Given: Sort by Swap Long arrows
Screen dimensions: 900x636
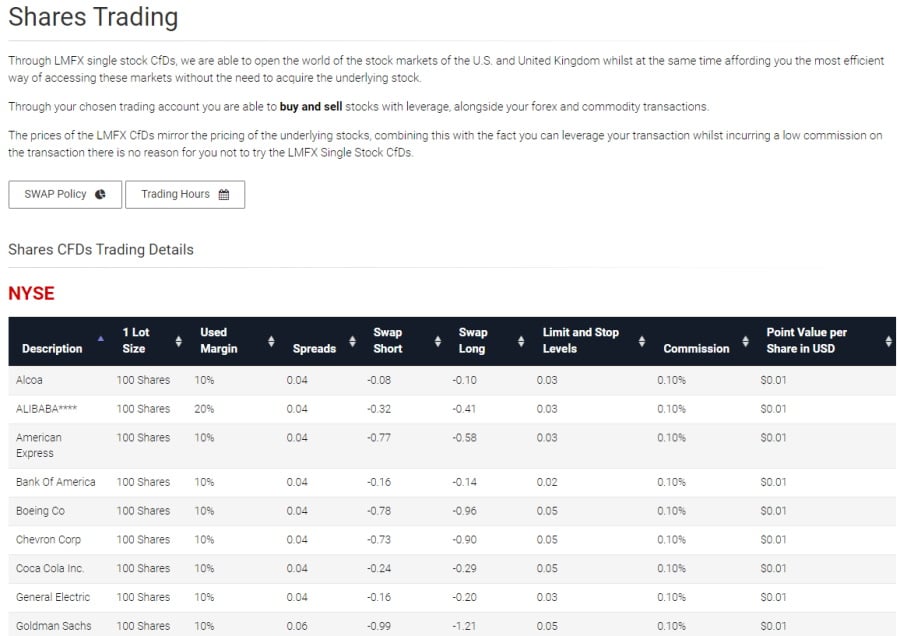Looking at the screenshot, I should [521, 341].
